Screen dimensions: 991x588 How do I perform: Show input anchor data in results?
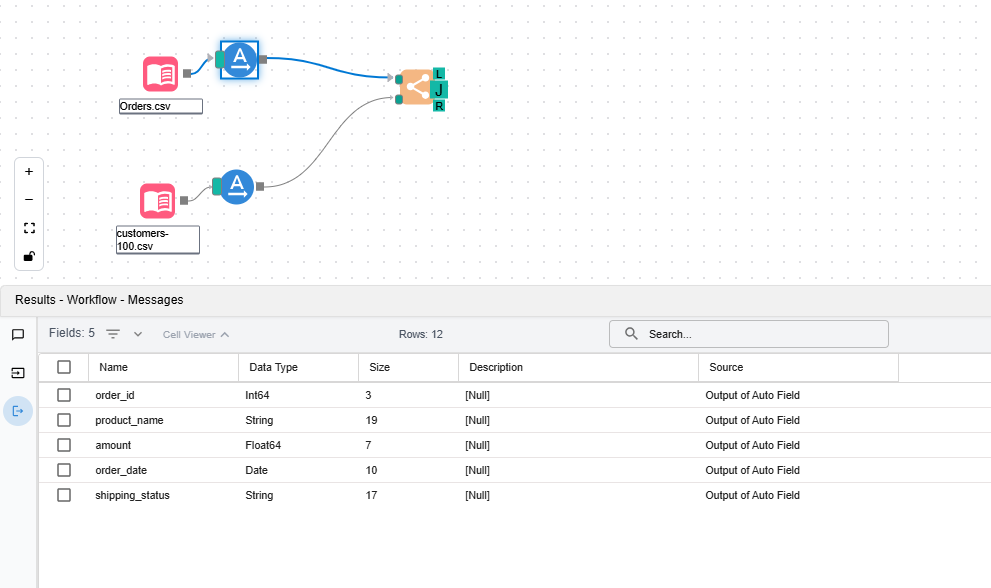pos(18,373)
